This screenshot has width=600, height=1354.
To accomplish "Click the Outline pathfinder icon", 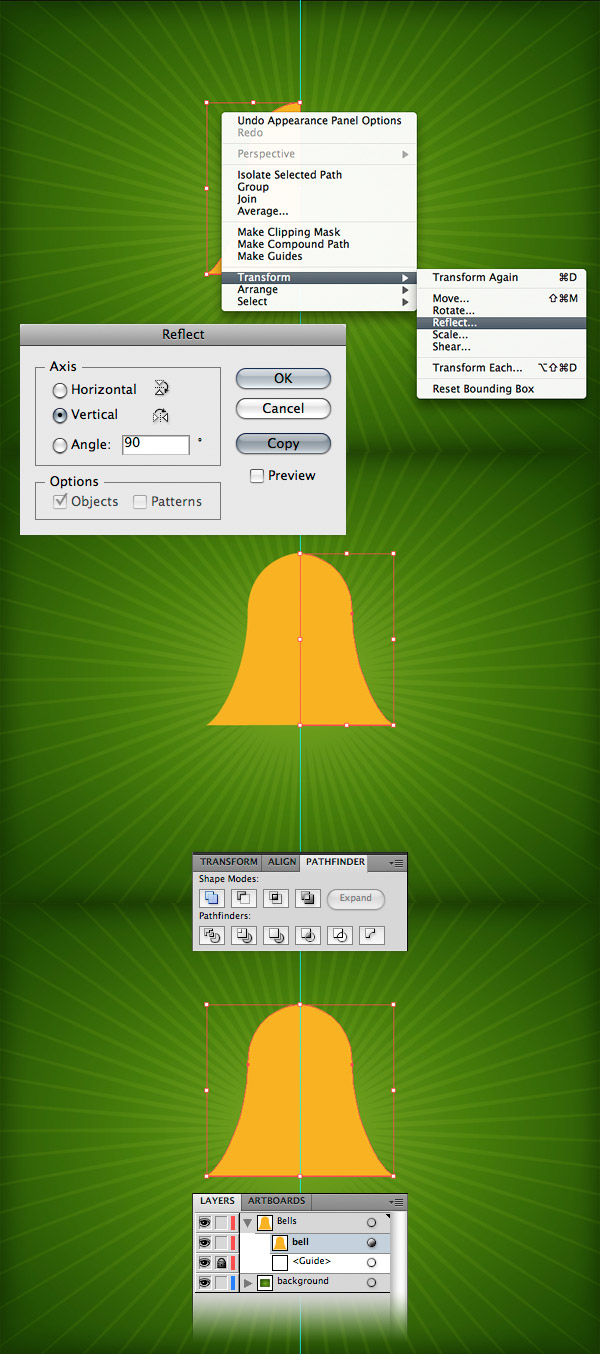I will pyautogui.click(x=340, y=935).
